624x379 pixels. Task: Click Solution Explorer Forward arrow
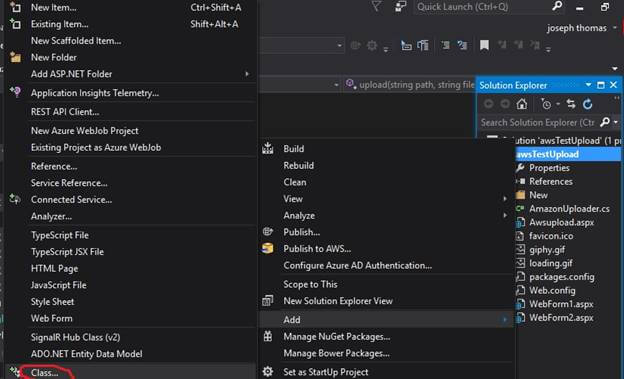pos(505,104)
